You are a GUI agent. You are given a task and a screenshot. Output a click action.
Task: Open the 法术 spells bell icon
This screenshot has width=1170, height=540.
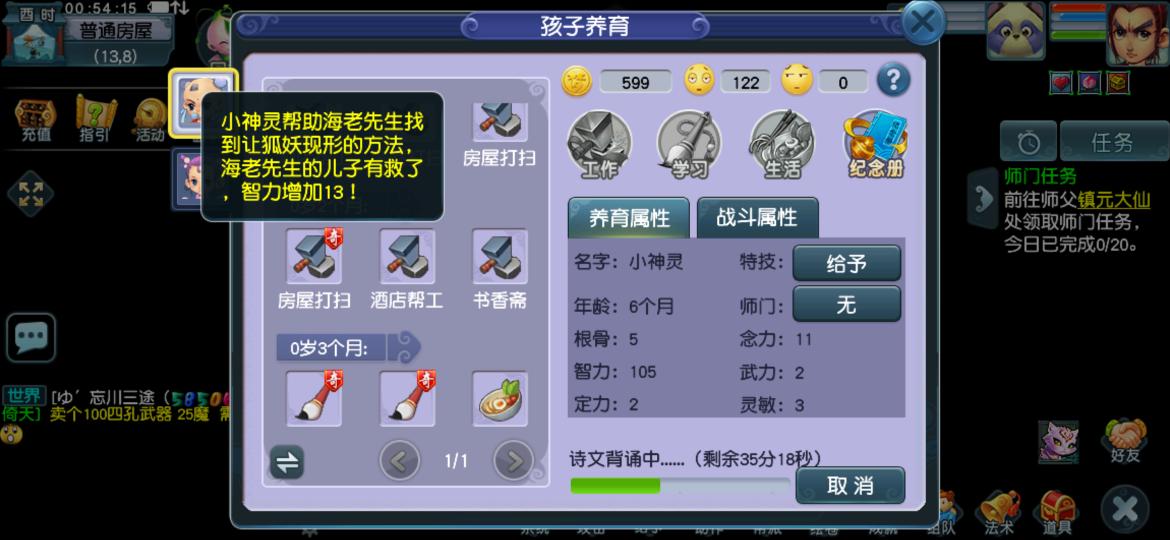pos(999,513)
